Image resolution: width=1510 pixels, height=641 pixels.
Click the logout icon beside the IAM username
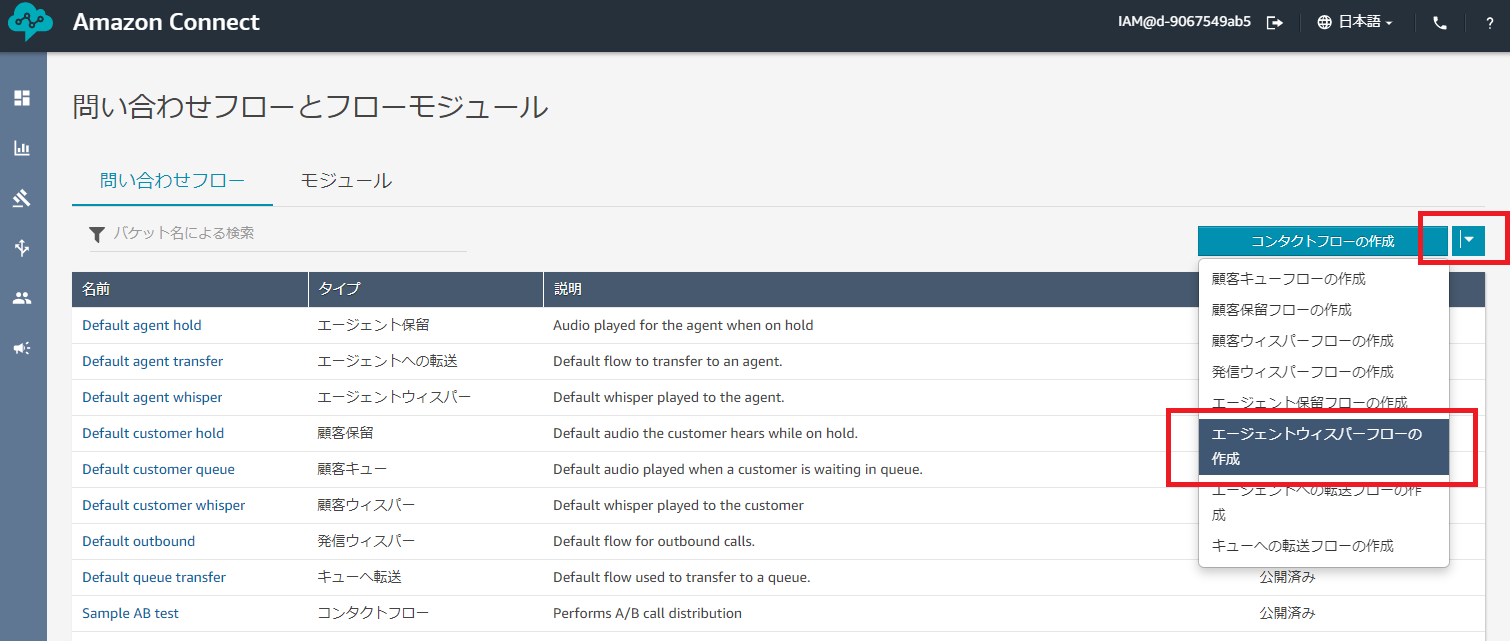tap(1275, 23)
